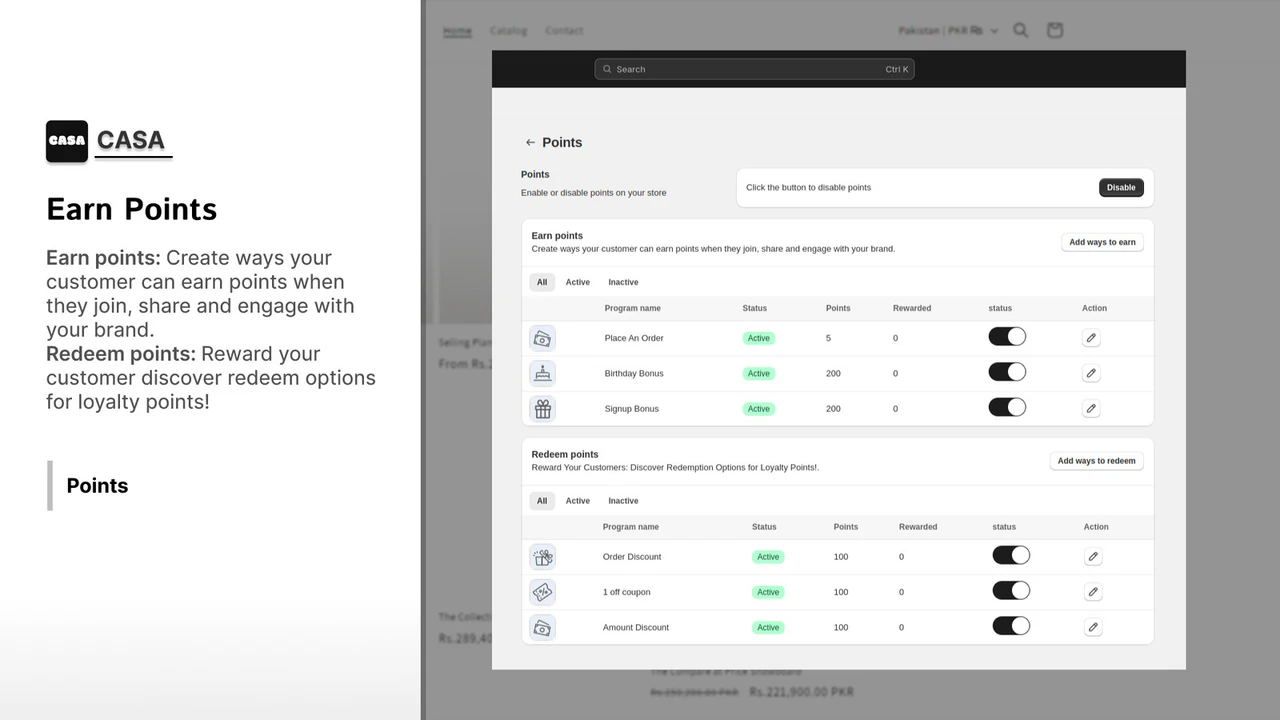This screenshot has height=720, width=1280.
Task: Click the 1 off coupon ticket icon
Action: click(542, 592)
